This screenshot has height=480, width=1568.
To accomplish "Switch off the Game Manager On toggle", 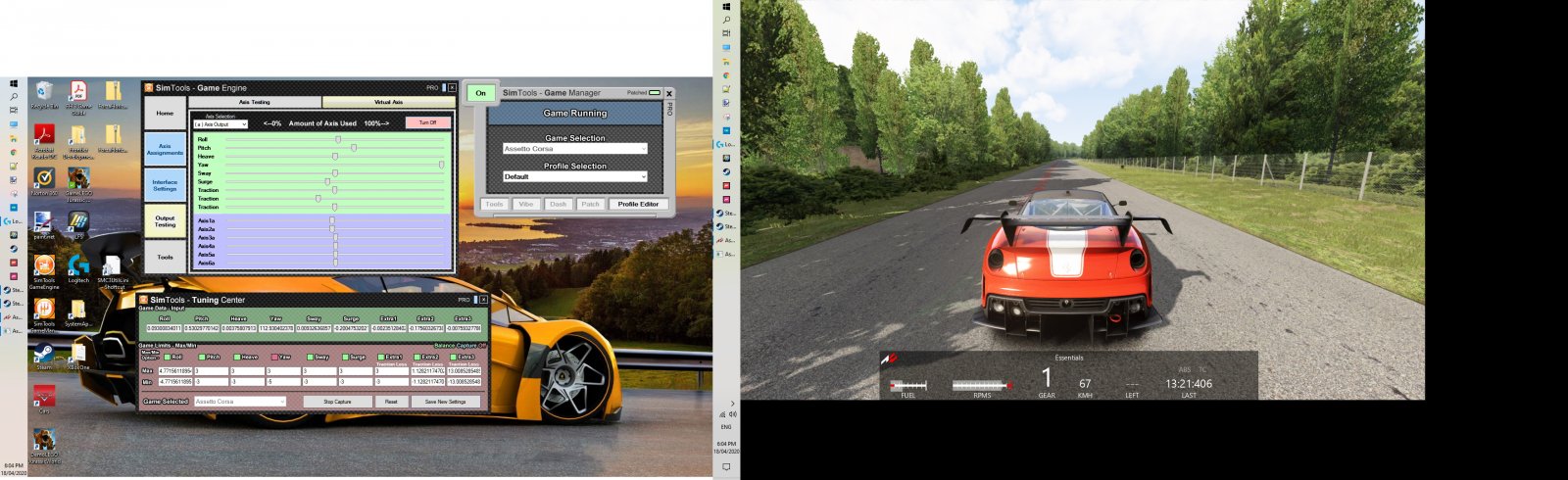I will coord(480,93).
